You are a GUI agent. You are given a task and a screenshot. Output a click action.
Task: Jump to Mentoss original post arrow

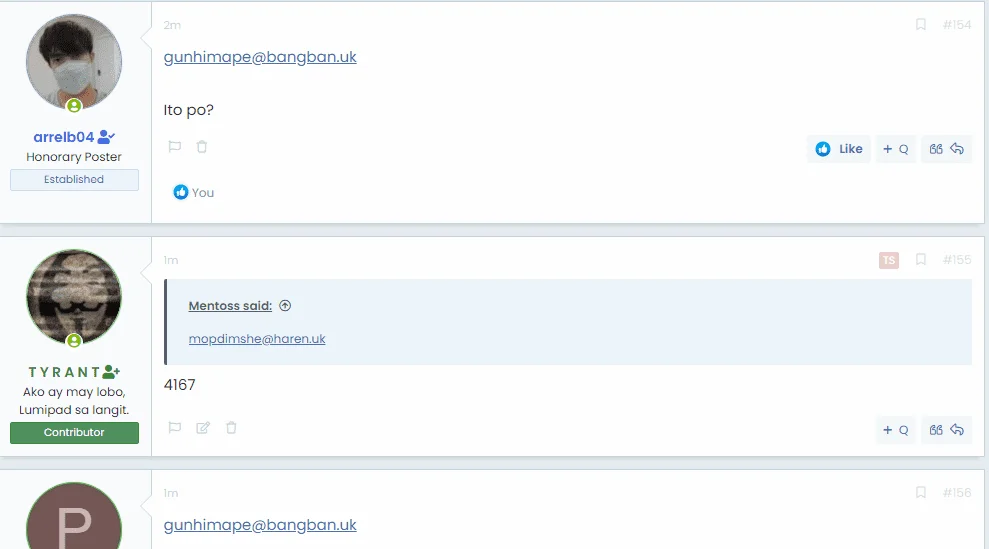pyautogui.click(x=285, y=305)
